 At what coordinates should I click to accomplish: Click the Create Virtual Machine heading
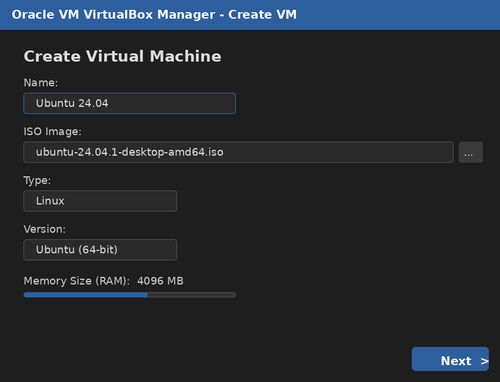[122, 56]
